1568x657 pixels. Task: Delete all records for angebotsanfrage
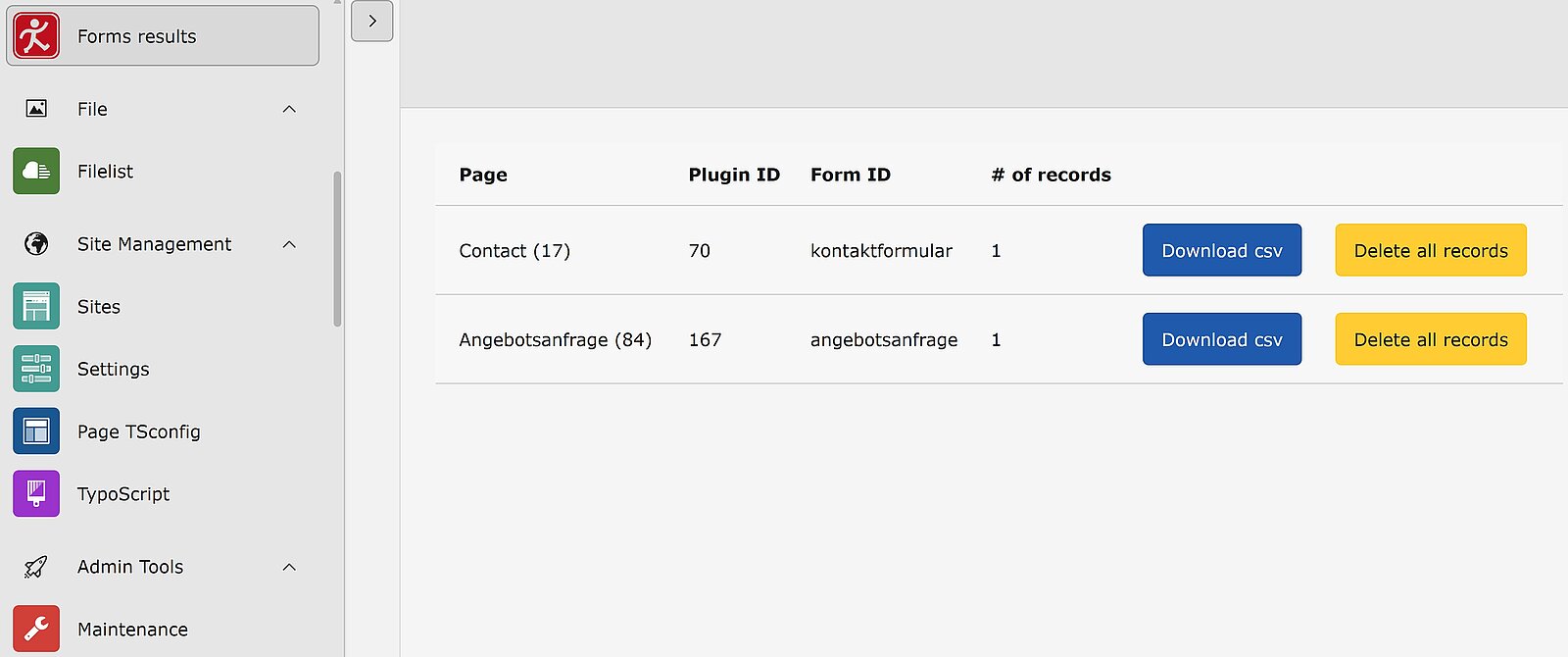tap(1431, 340)
